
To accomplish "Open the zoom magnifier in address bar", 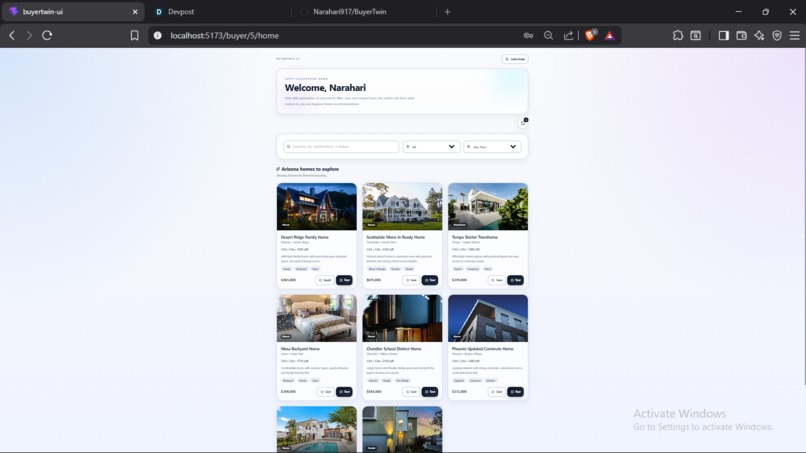I will point(548,35).
